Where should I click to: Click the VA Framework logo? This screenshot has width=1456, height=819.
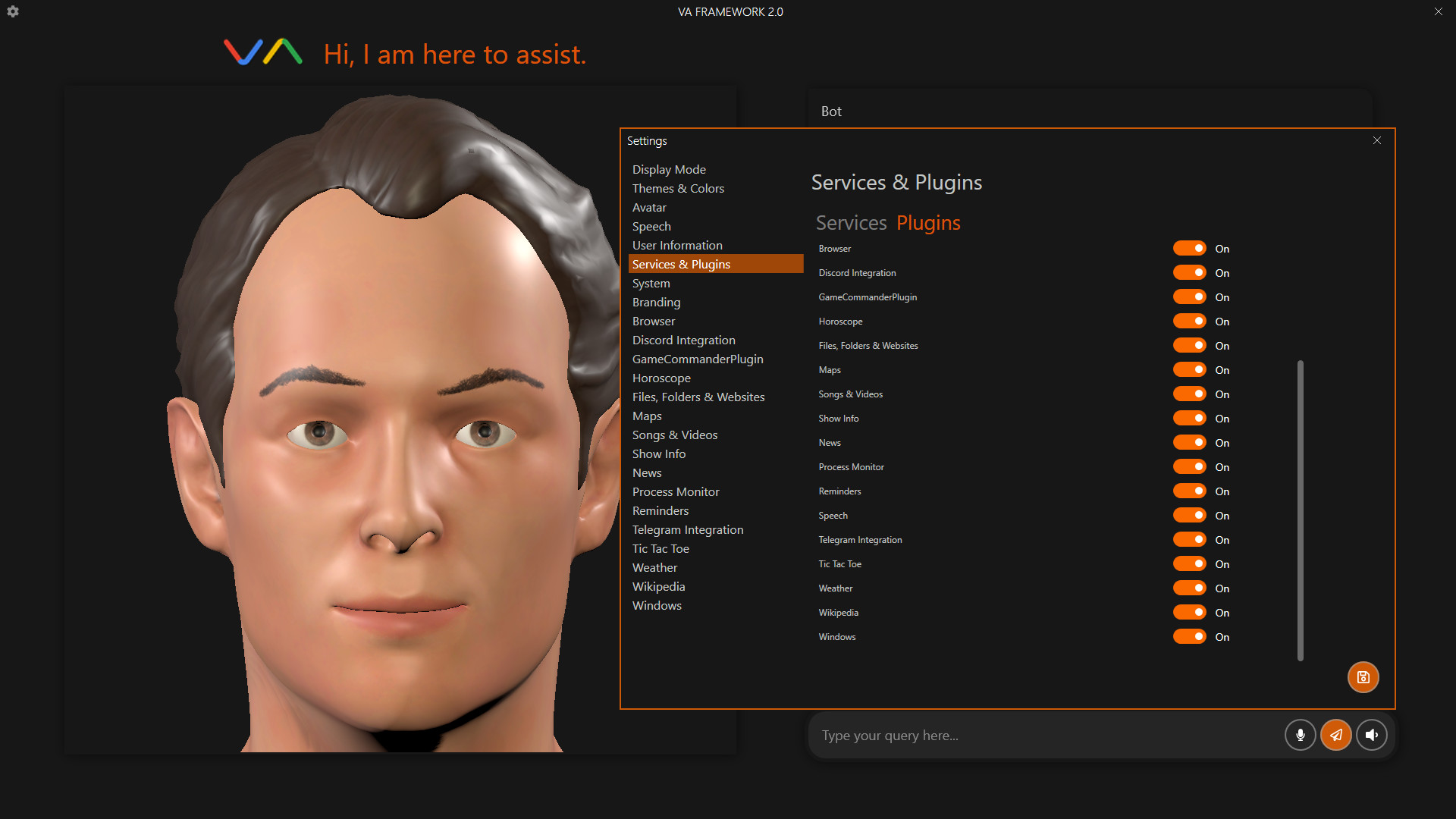(x=263, y=52)
